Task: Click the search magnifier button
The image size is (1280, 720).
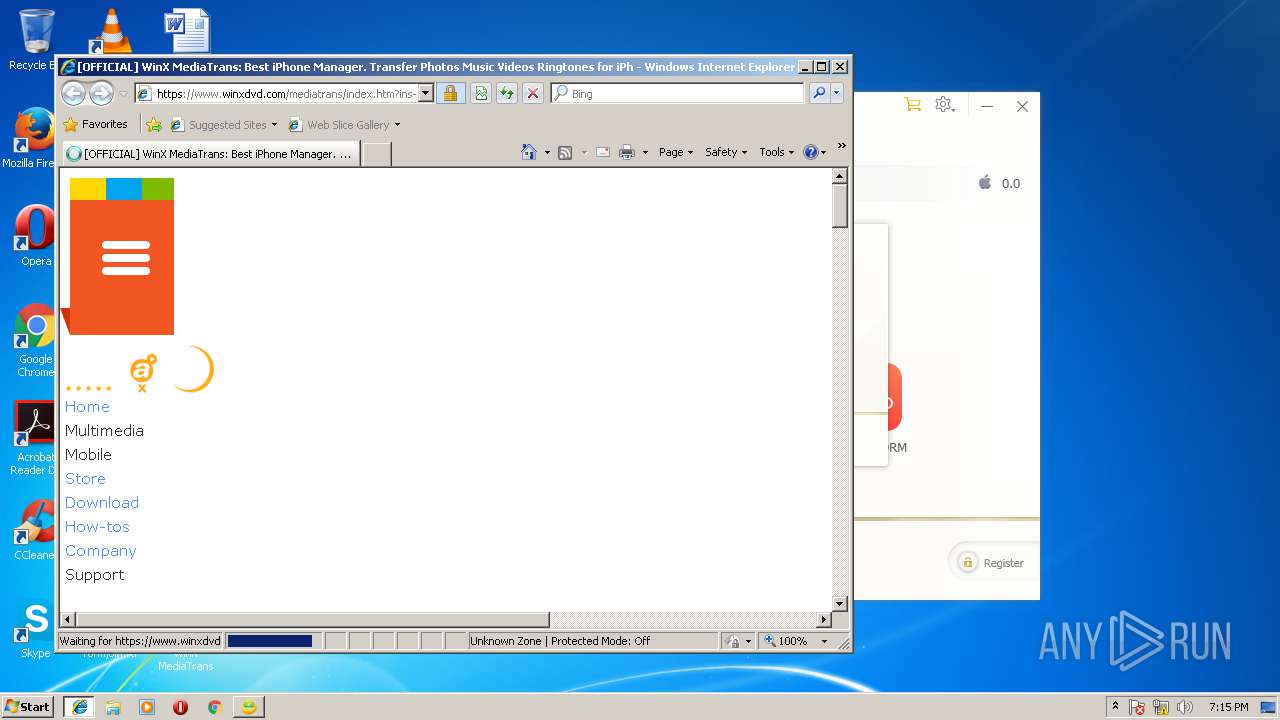Action: pyautogui.click(x=819, y=93)
